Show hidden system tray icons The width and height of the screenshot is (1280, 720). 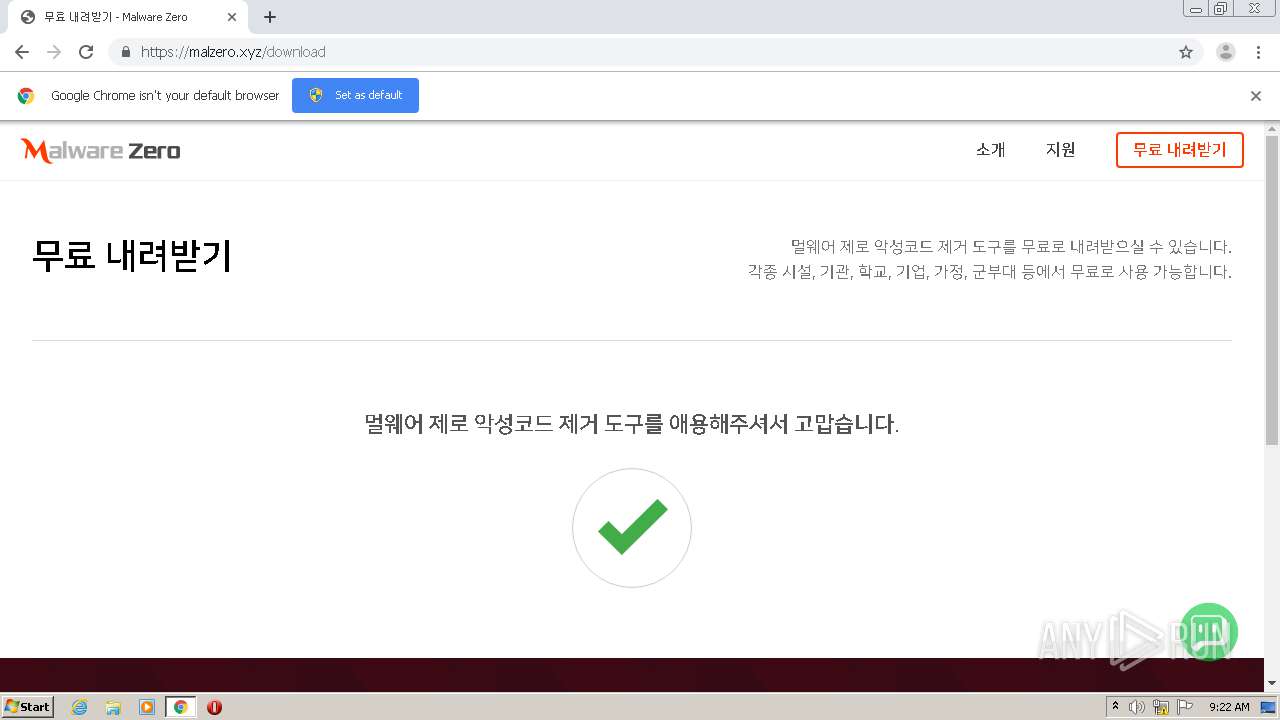1115,707
